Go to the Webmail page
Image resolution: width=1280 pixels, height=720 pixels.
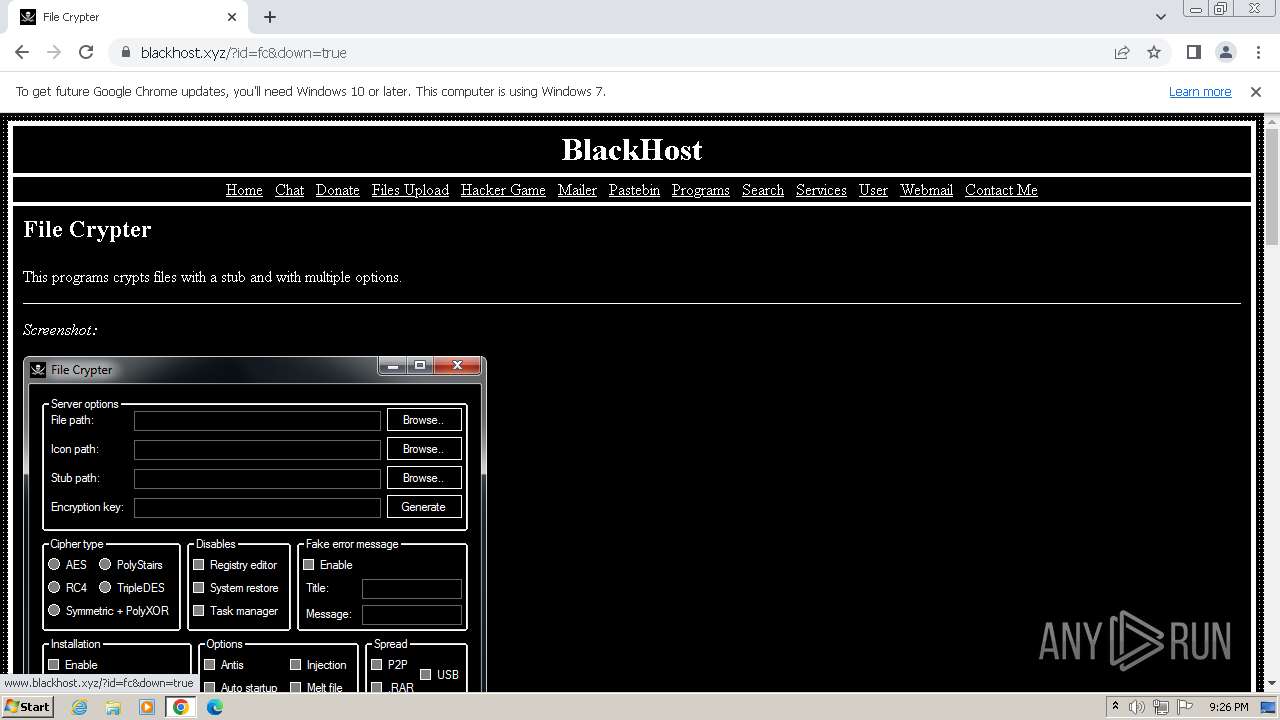(926, 190)
